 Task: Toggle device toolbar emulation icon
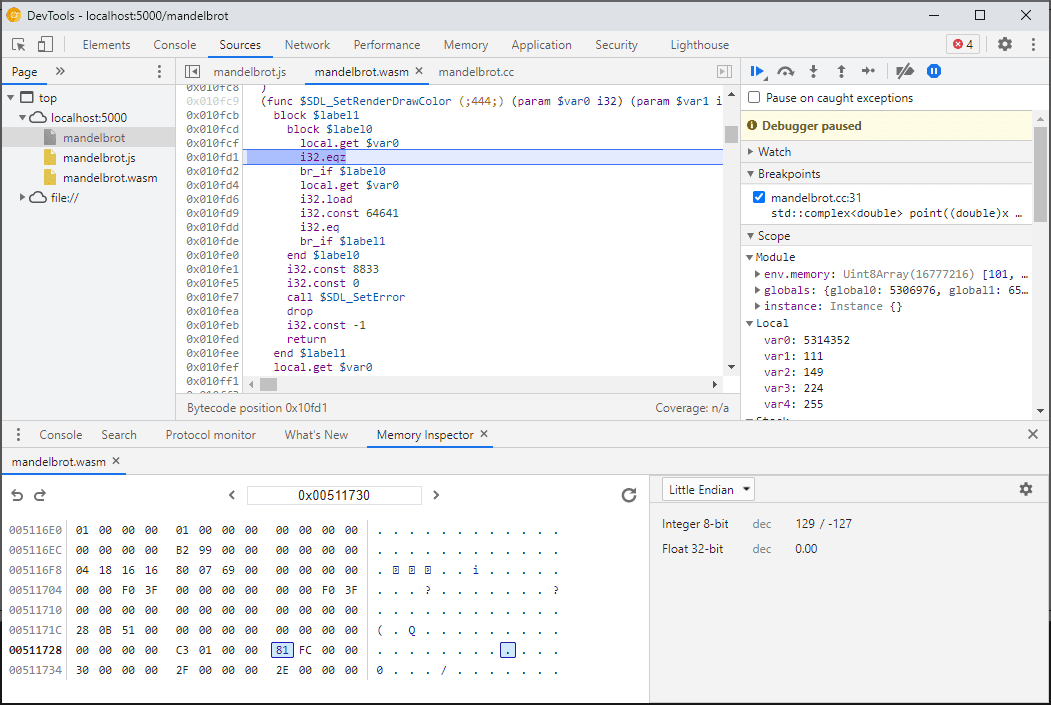tap(41, 45)
